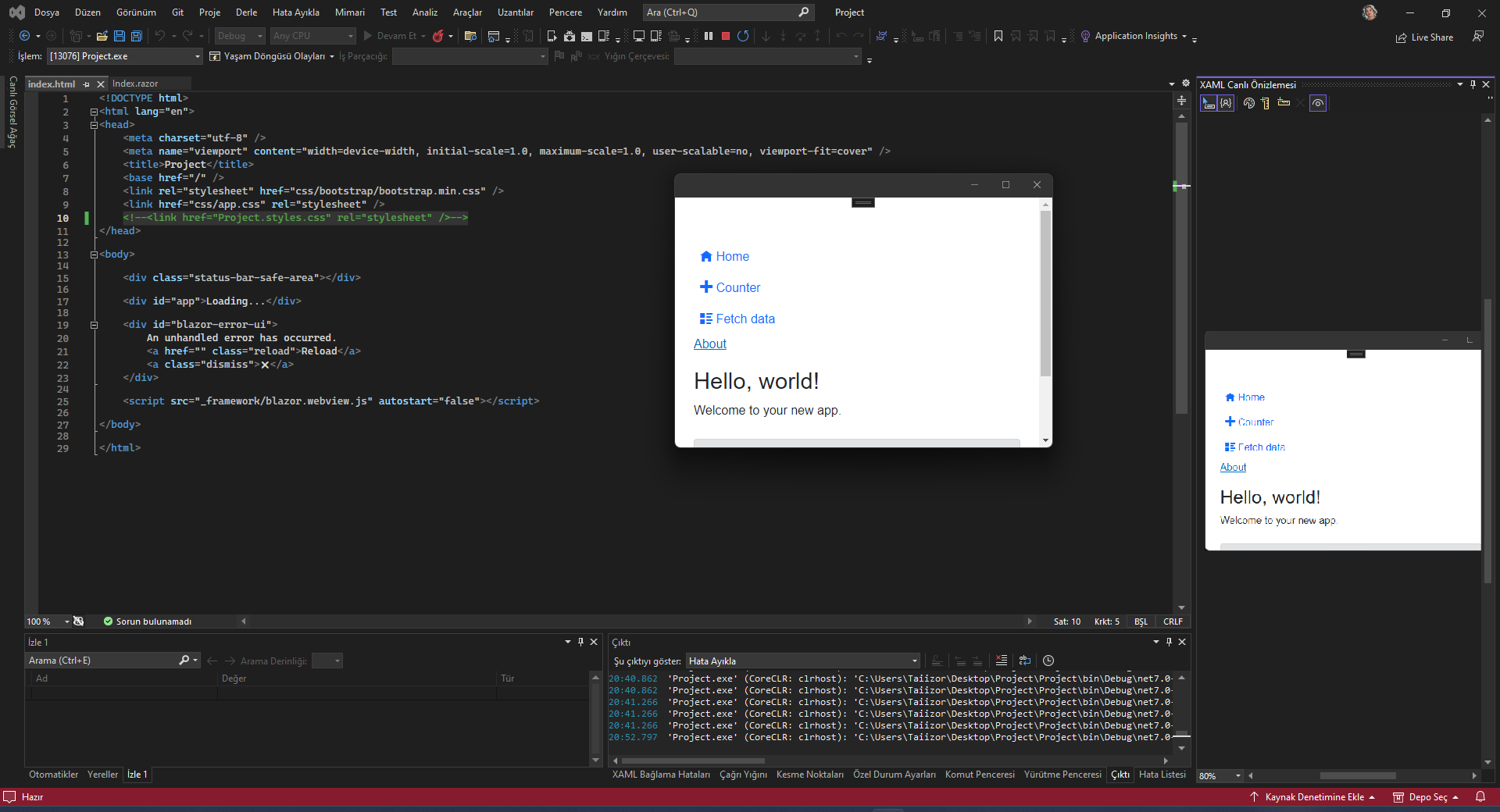The width and height of the screenshot is (1500, 812).
Task: Open the Git menu
Action: coord(177,12)
